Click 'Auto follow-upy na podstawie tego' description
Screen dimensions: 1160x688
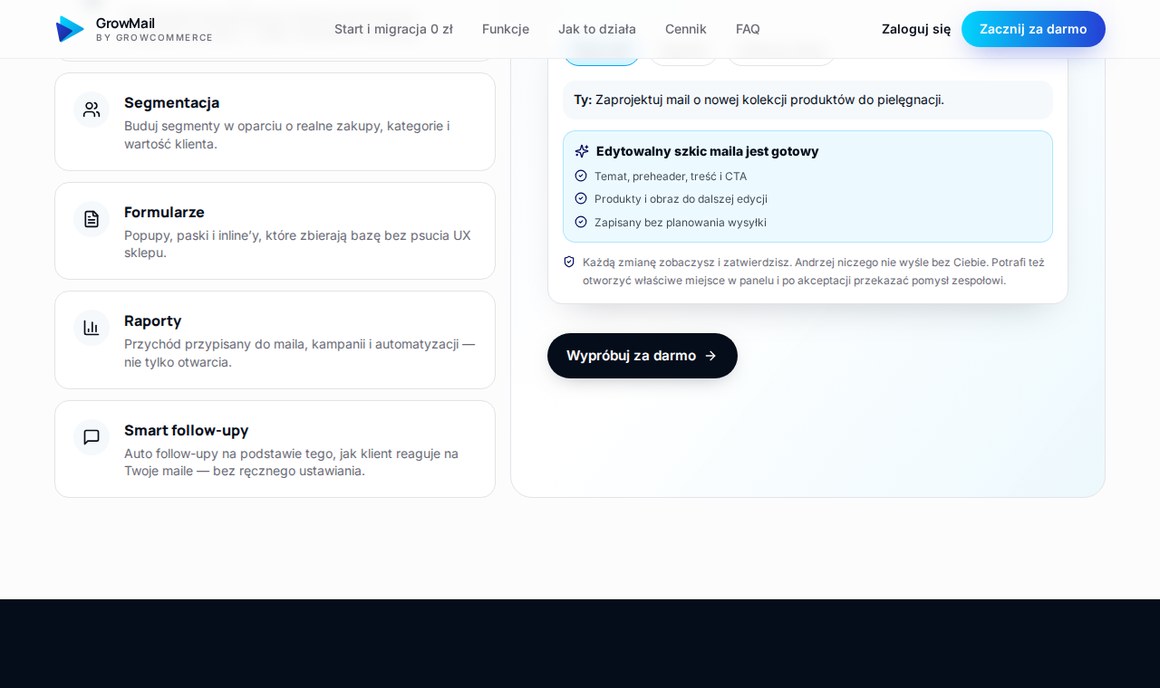click(291, 462)
